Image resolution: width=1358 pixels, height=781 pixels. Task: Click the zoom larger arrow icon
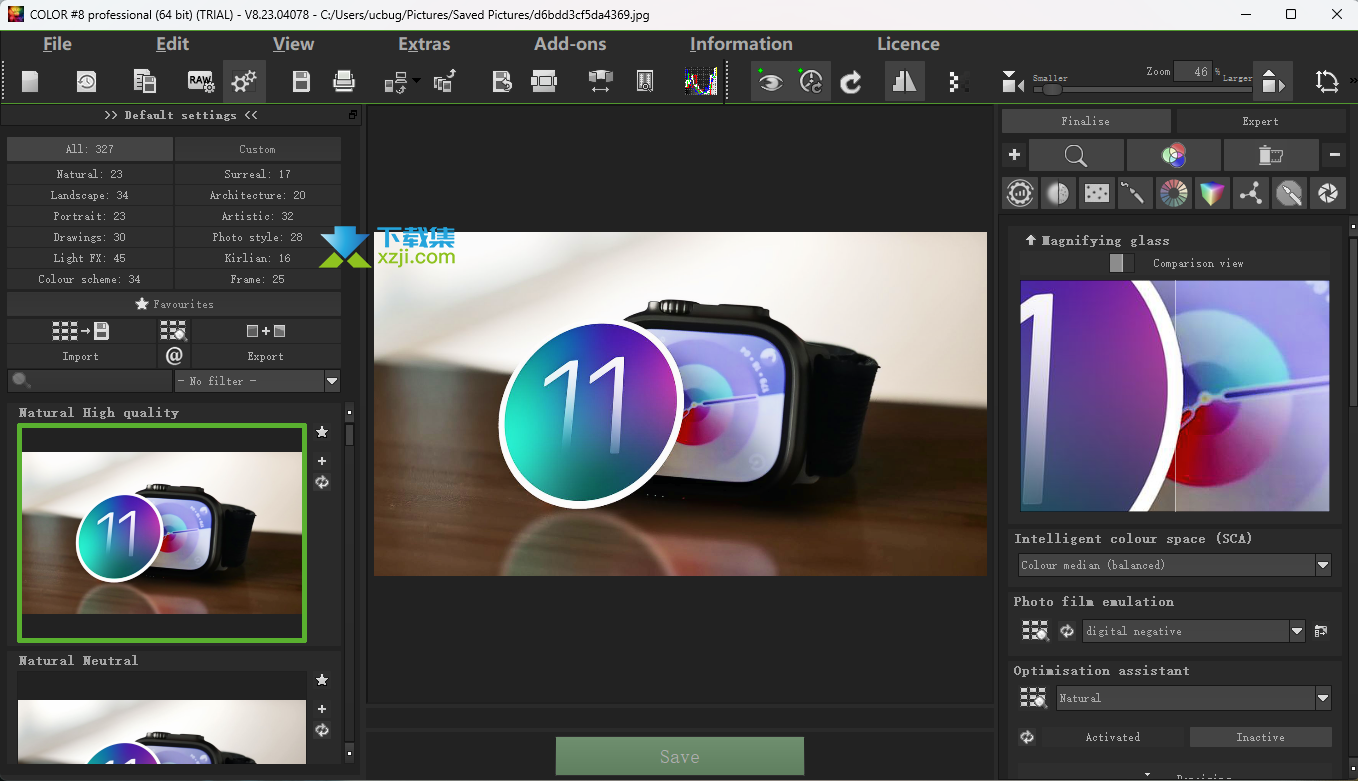click(x=1271, y=82)
